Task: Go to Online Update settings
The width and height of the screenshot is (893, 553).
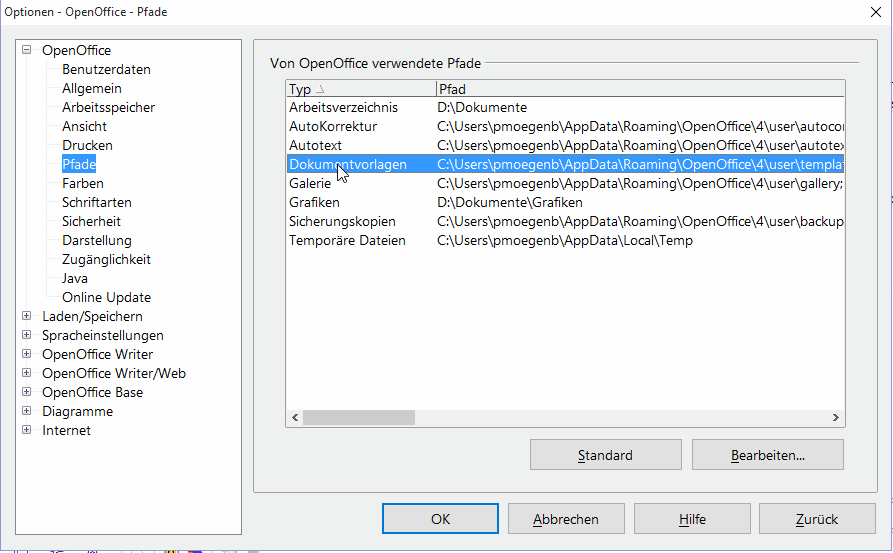Action: tap(106, 298)
